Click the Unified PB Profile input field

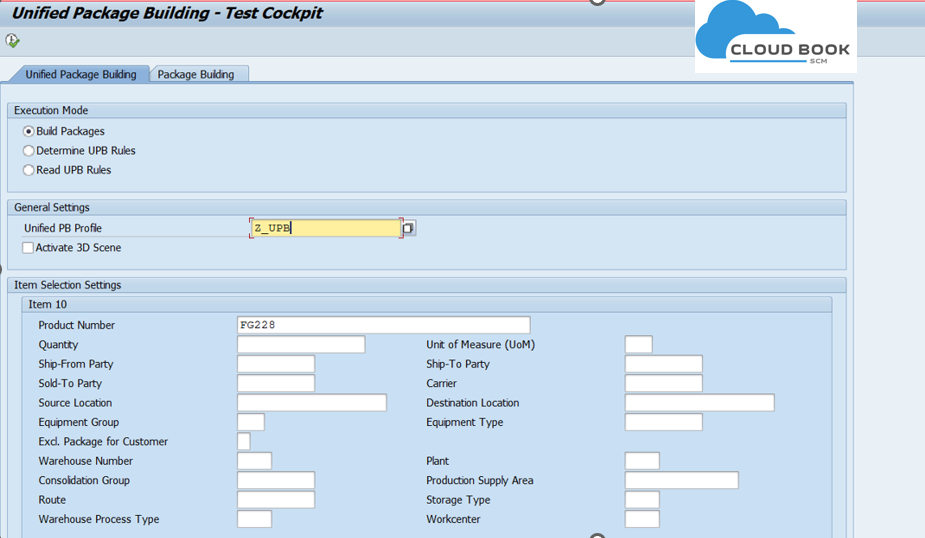325,228
